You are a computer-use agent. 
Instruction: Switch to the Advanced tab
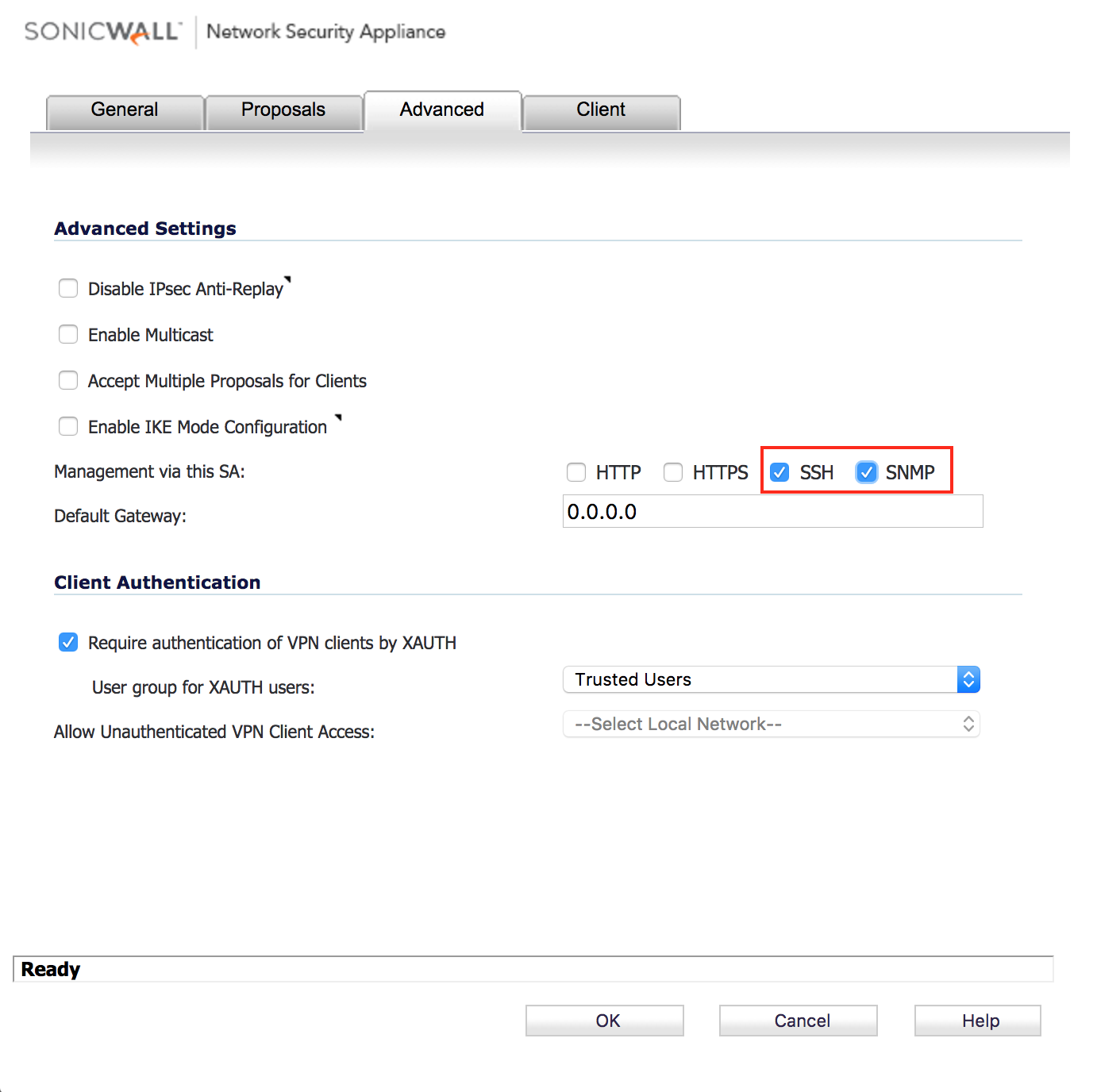(x=442, y=110)
